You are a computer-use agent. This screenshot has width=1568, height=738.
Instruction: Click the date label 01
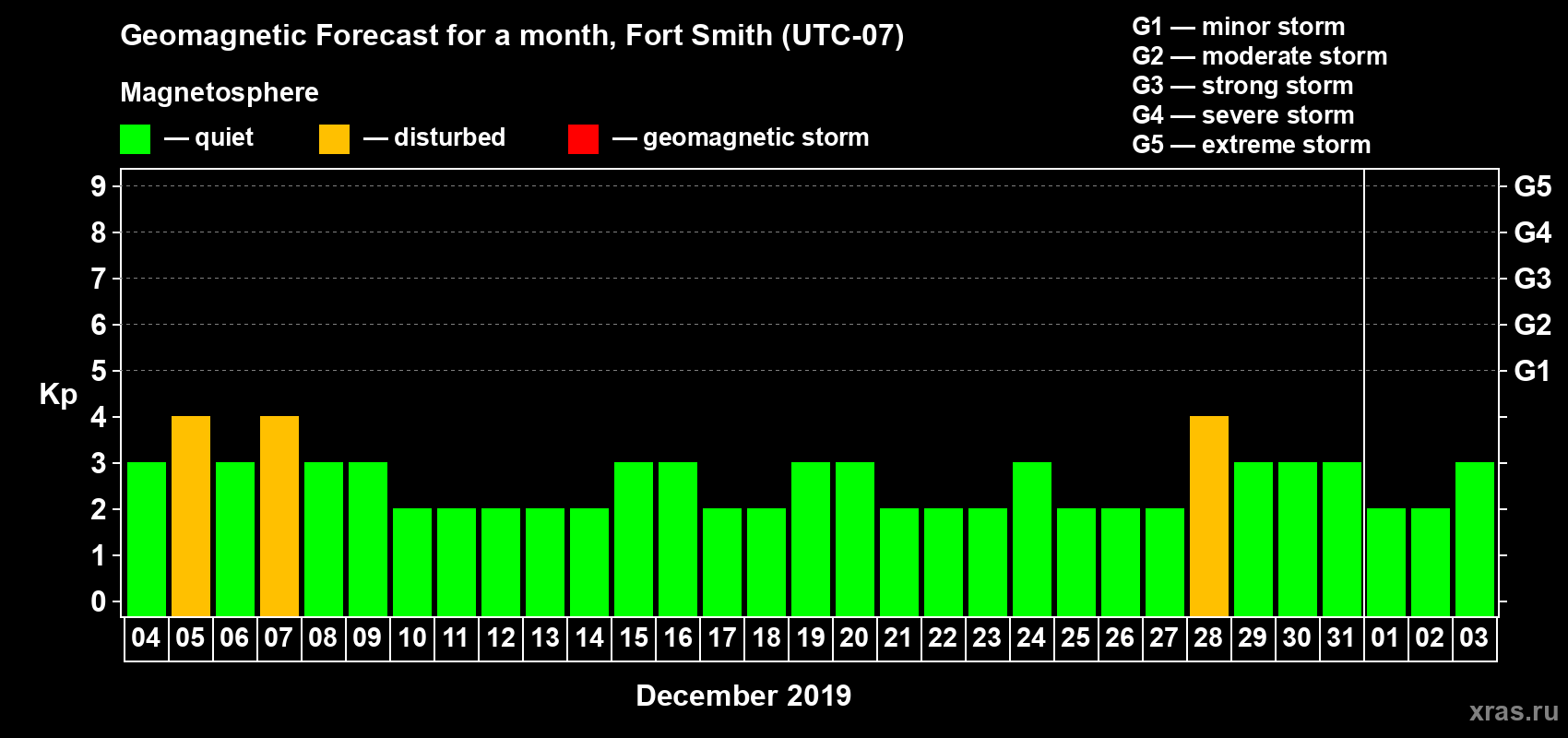coord(1385,637)
